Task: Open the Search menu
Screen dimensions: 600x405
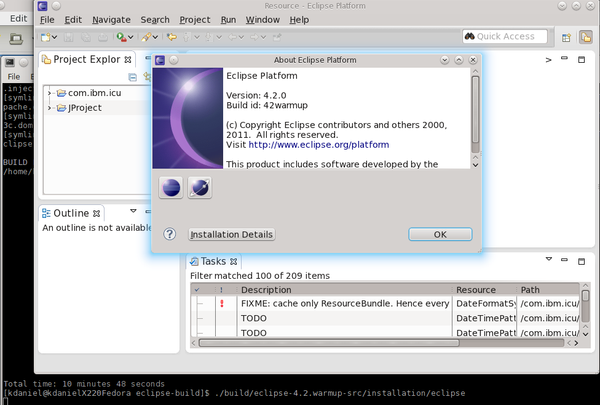Action: tap(155, 20)
